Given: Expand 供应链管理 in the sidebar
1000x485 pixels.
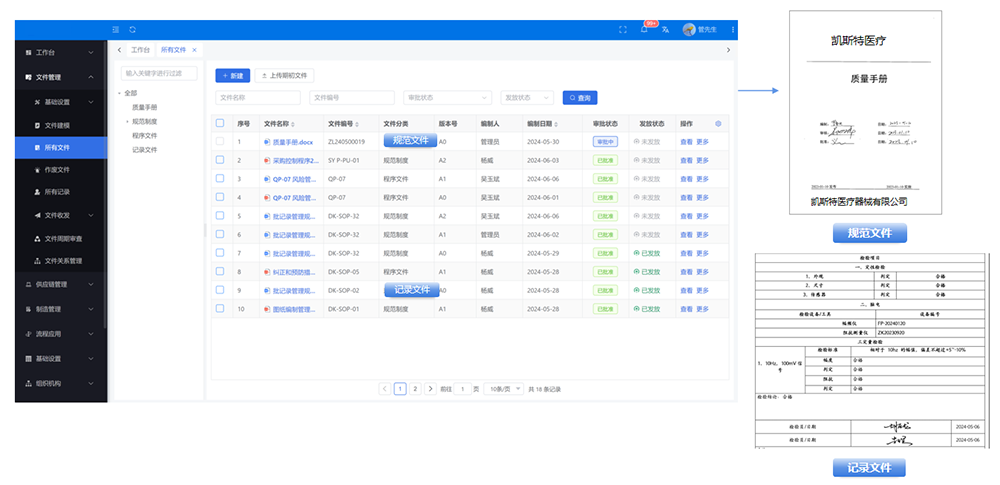Looking at the screenshot, I should [x=60, y=284].
